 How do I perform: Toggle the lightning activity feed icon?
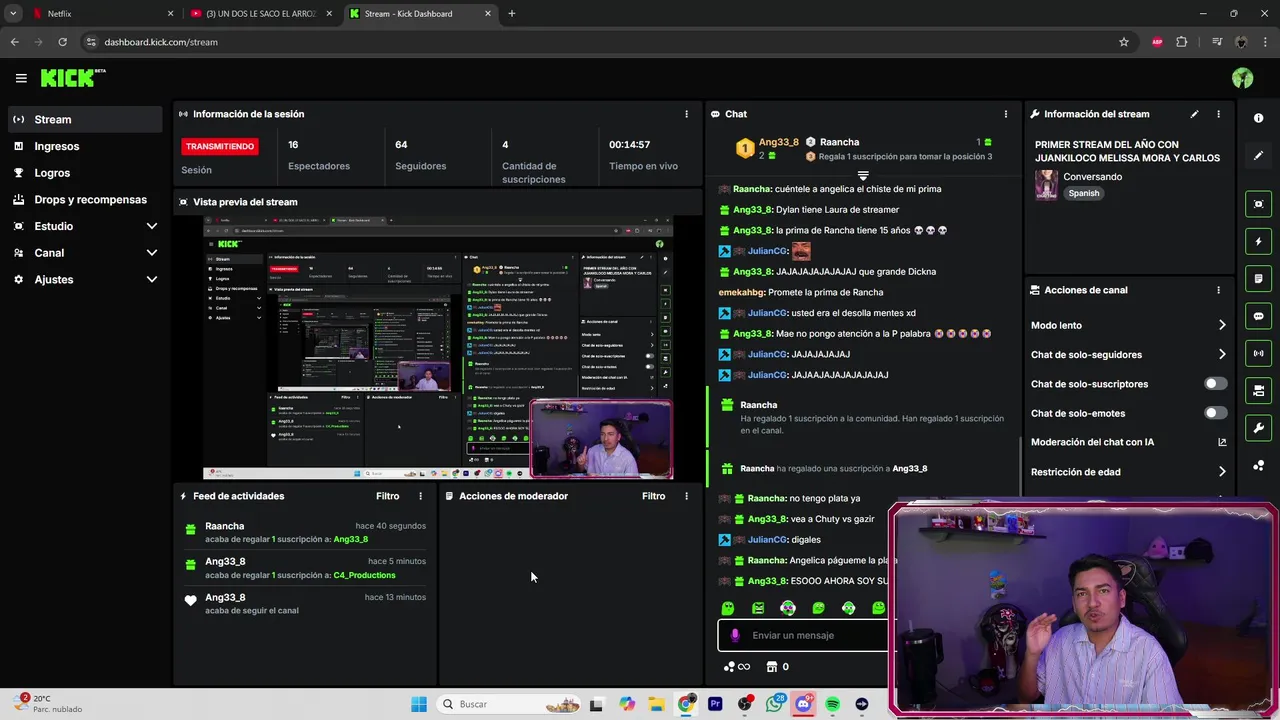[1258, 241]
